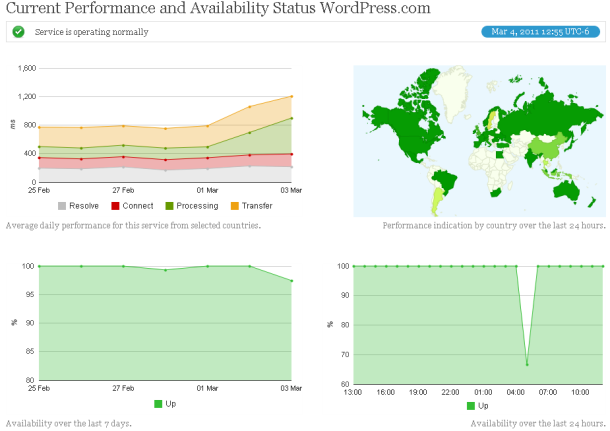This screenshot has width=610, height=431.
Task: Click the 66% dip point in 24-hour chart
Action: click(x=527, y=364)
